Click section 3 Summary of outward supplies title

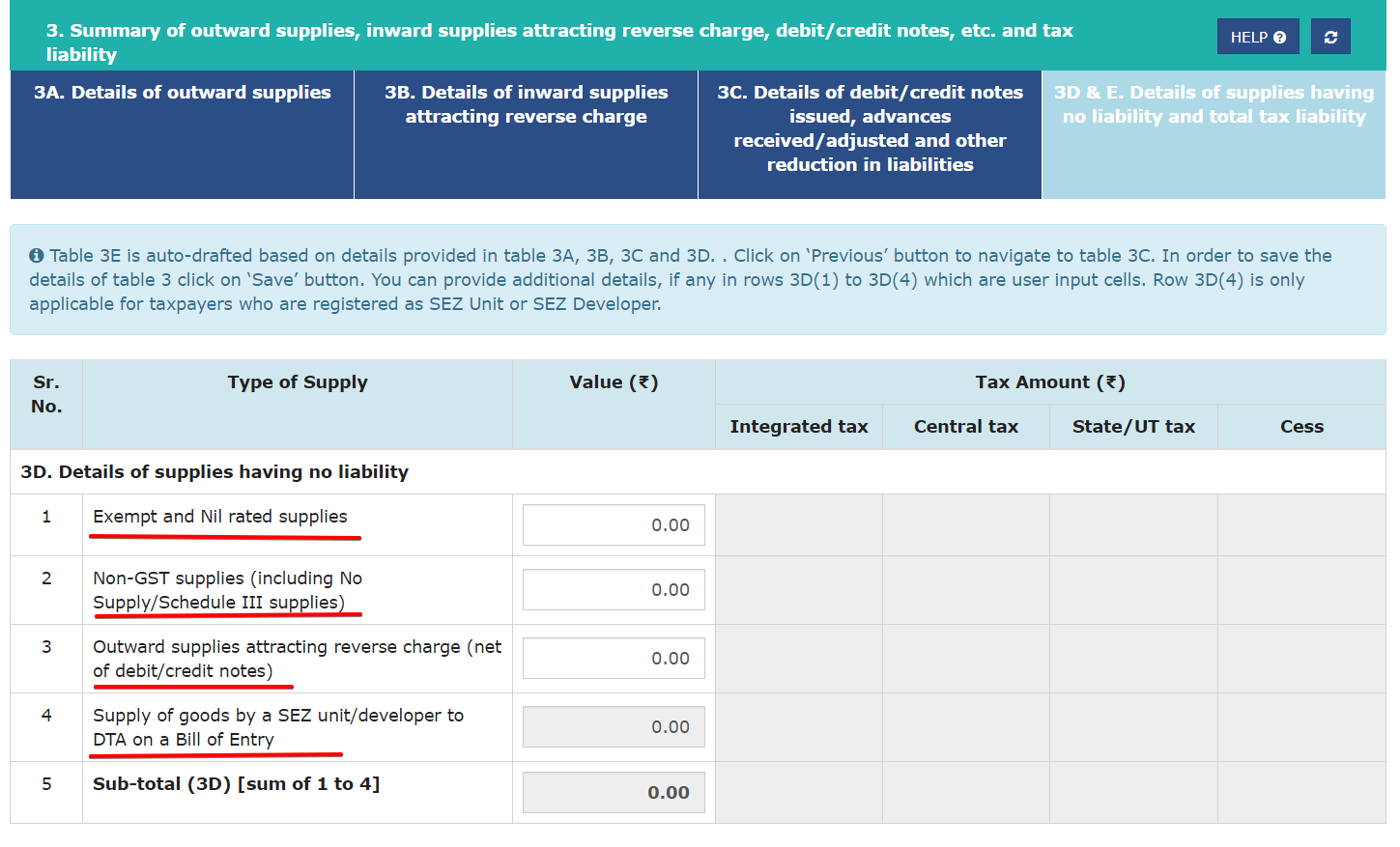tap(559, 42)
